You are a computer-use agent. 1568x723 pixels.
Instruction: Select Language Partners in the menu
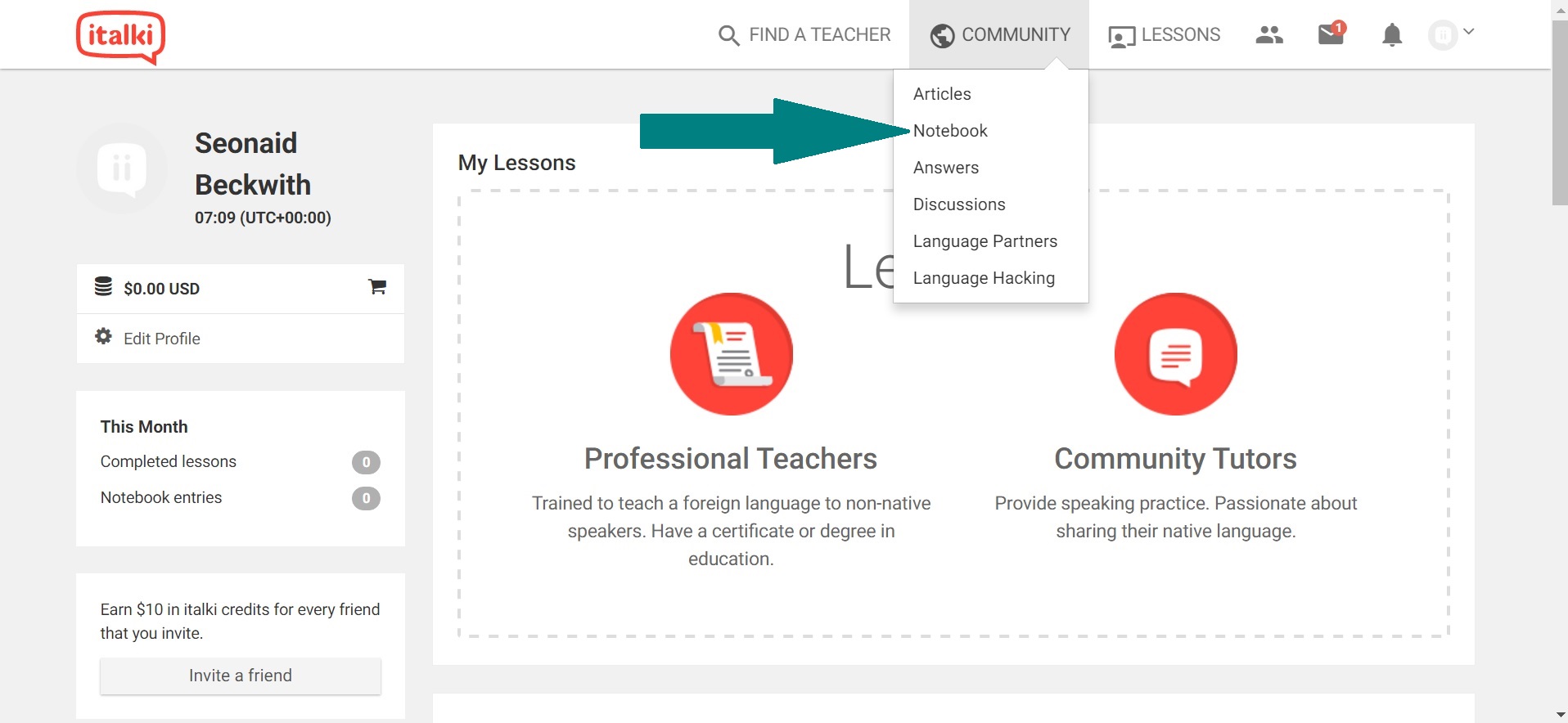pos(985,241)
